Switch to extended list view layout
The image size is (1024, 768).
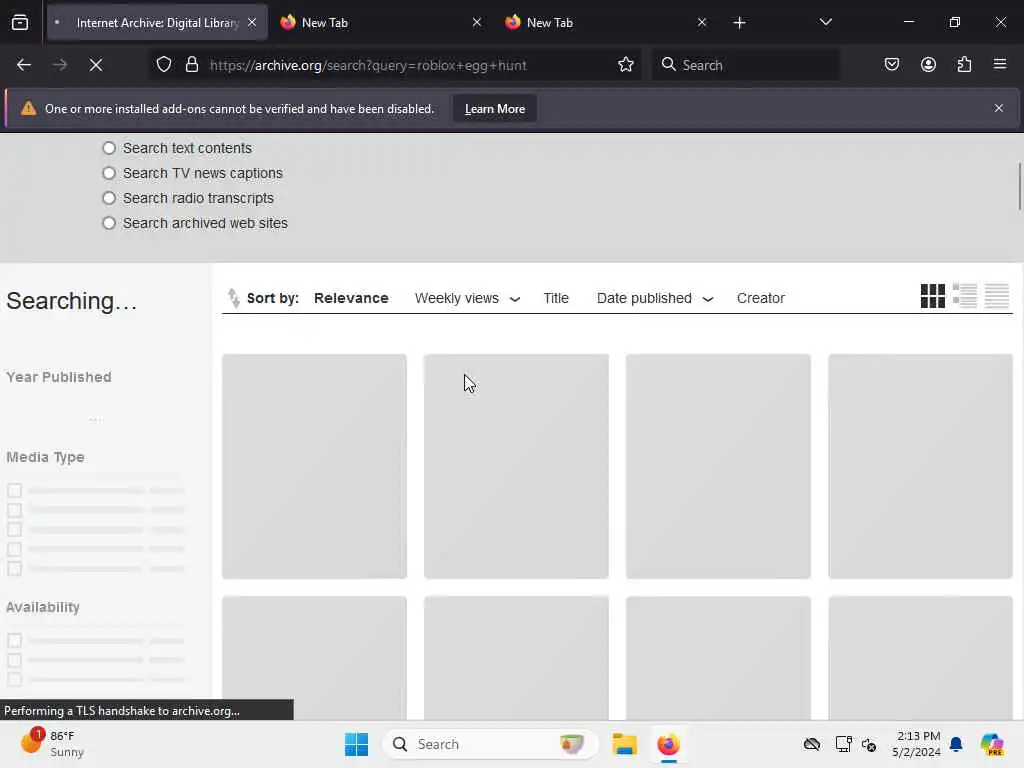click(x=965, y=296)
